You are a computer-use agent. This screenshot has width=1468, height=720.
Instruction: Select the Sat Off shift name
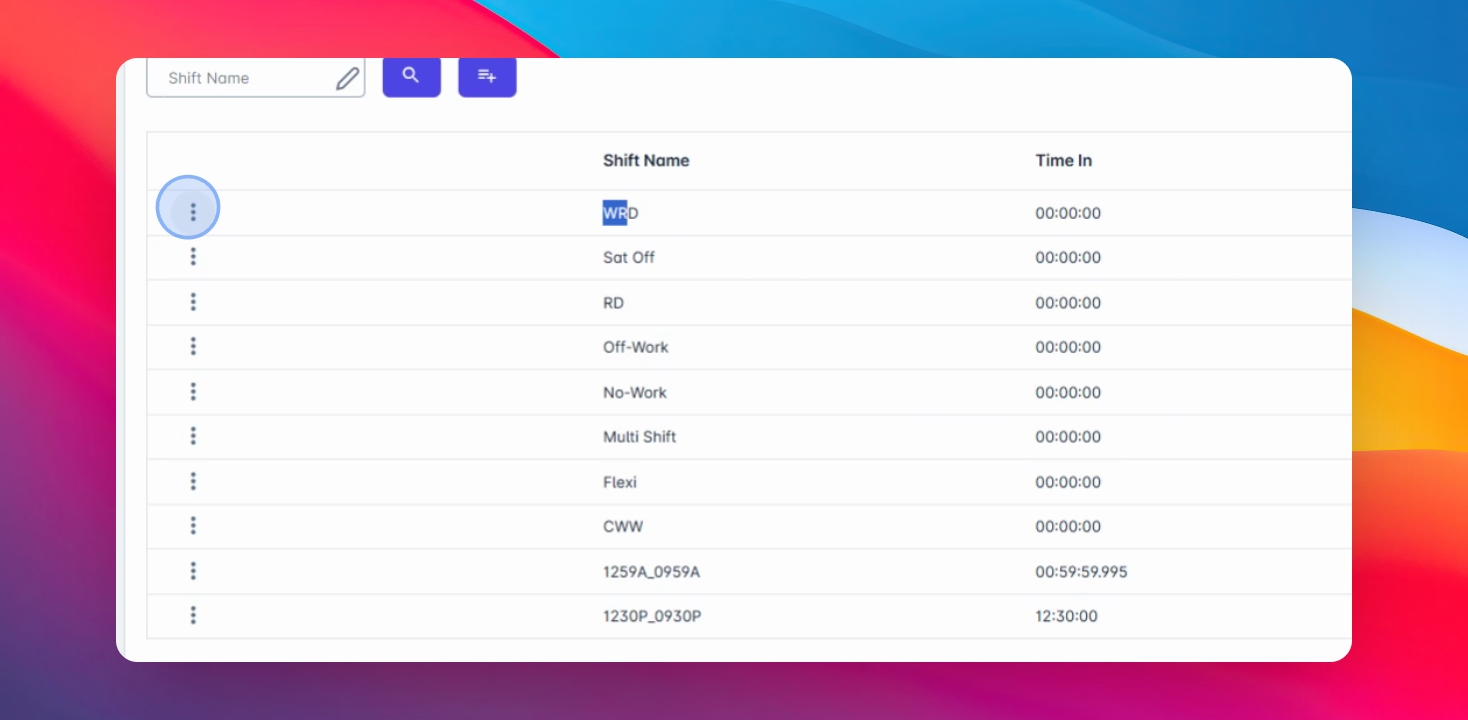(x=629, y=257)
